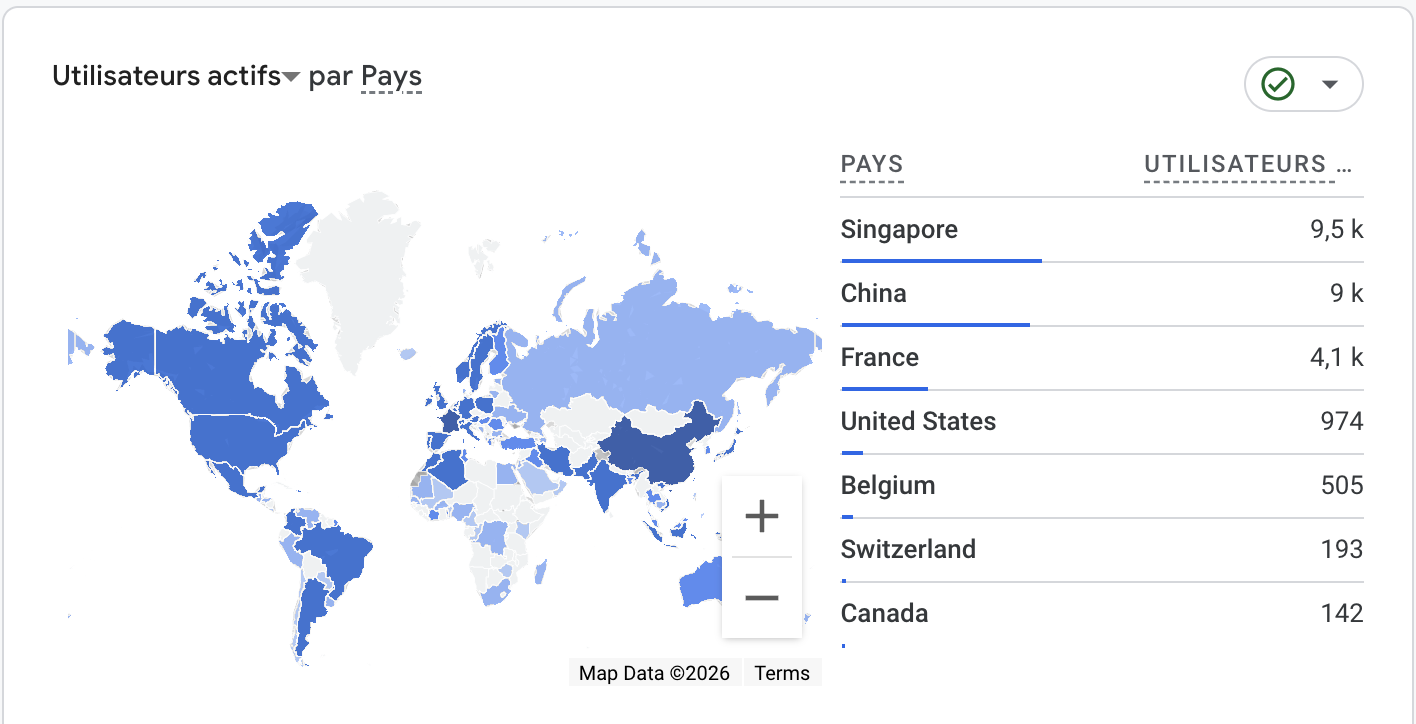This screenshot has width=1416, height=724.
Task: Zoom in on the world map
Action: [761, 517]
